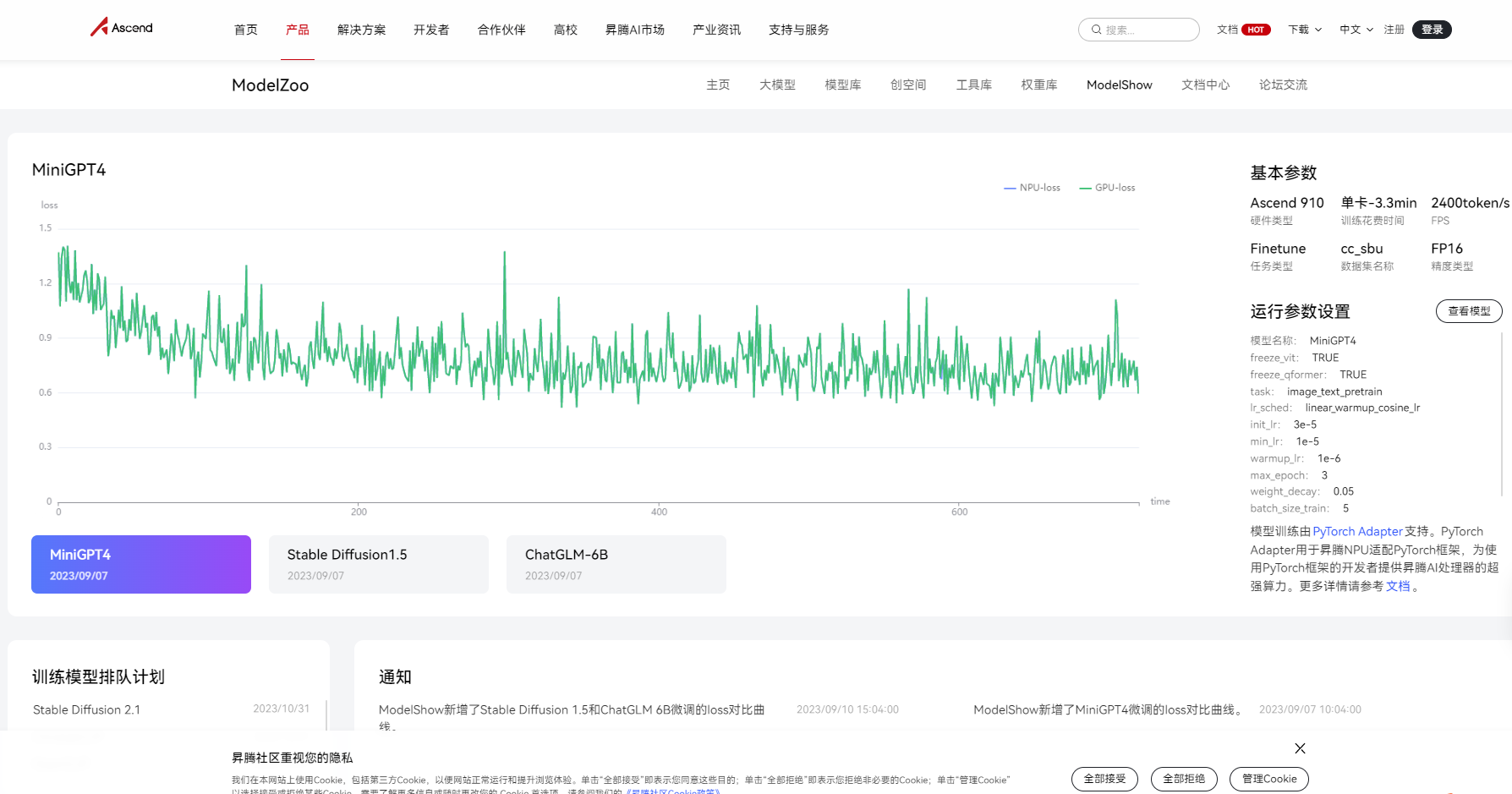Switch to the 主页 tab
1512x794 pixels.
718,85
